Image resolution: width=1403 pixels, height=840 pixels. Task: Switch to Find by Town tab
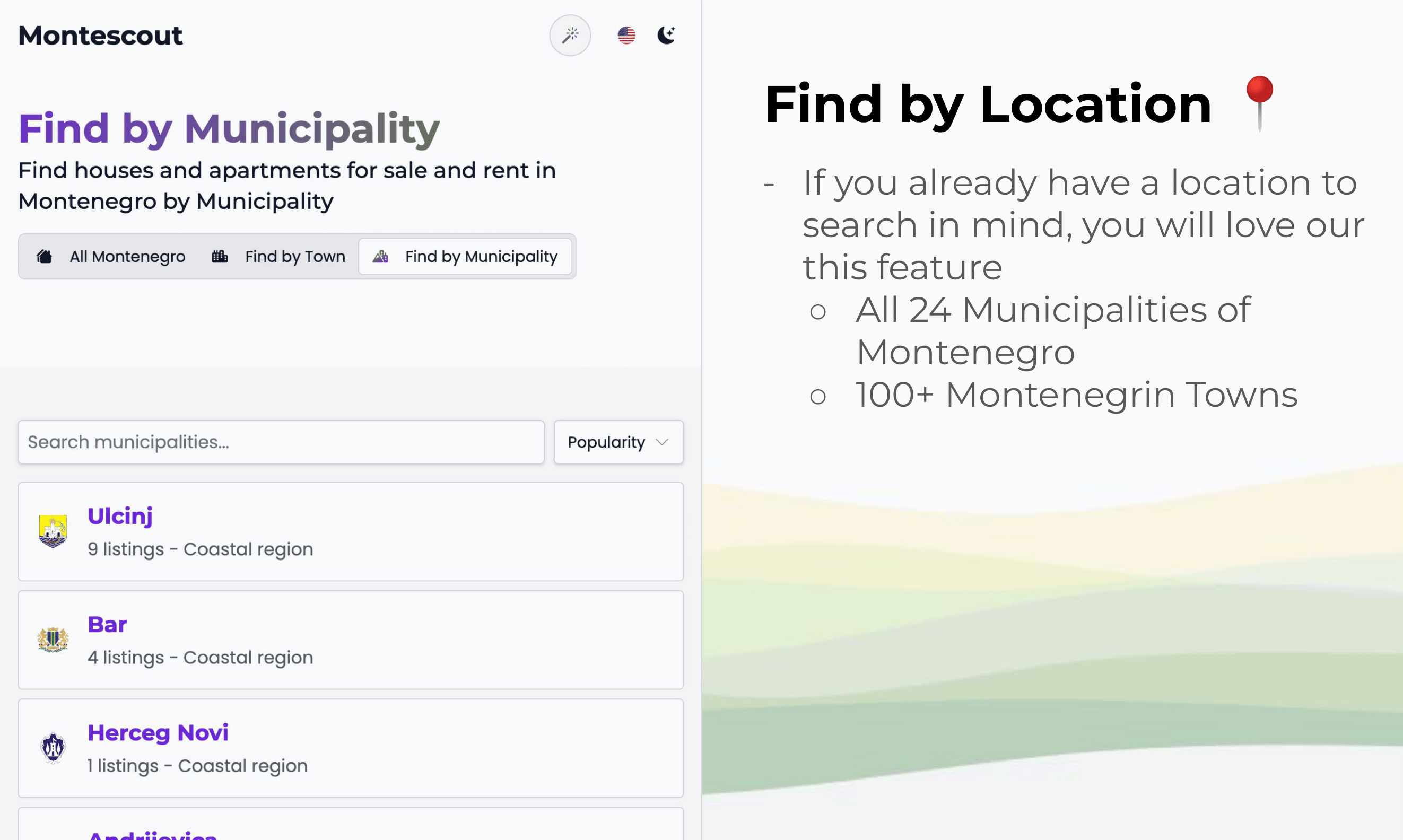click(278, 257)
